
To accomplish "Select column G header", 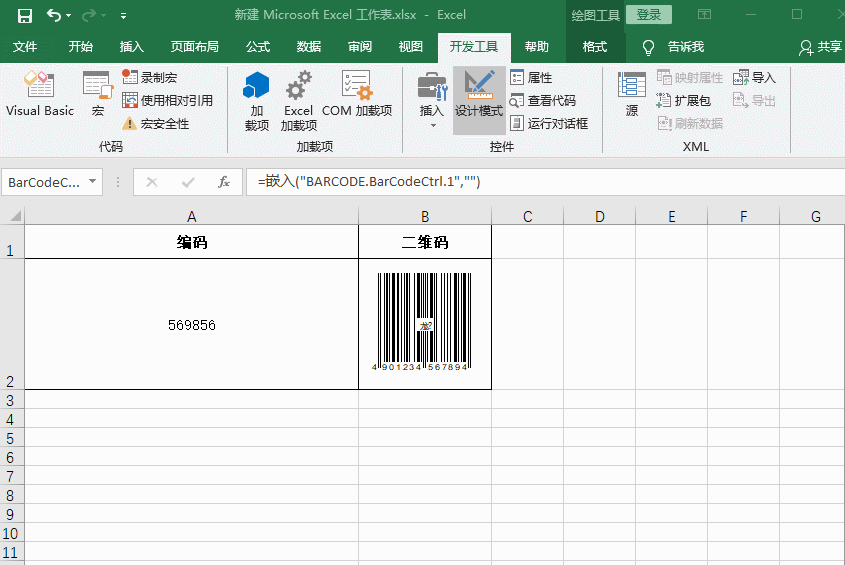I will (812, 216).
